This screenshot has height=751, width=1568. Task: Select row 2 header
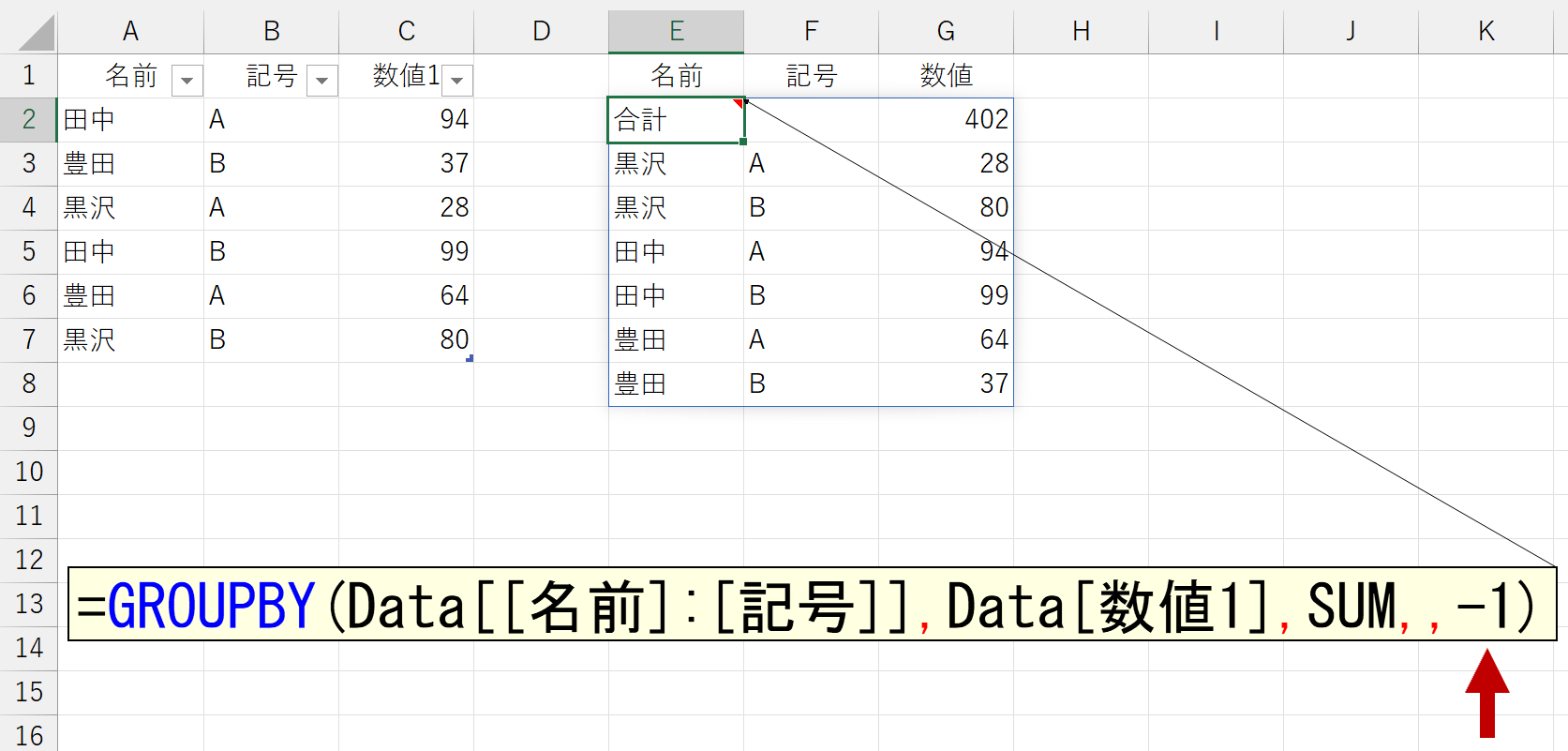click(x=28, y=119)
